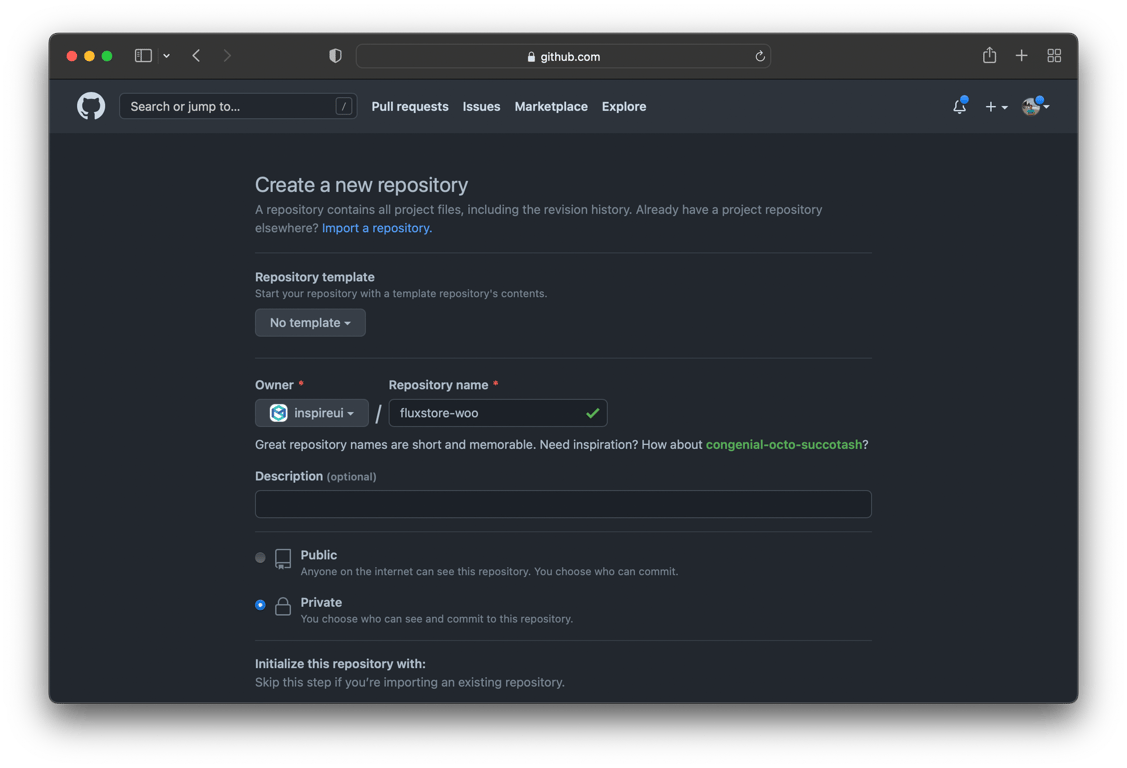Click the Description input field
The height and width of the screenshot is (768, 1127).
(564, 504)
